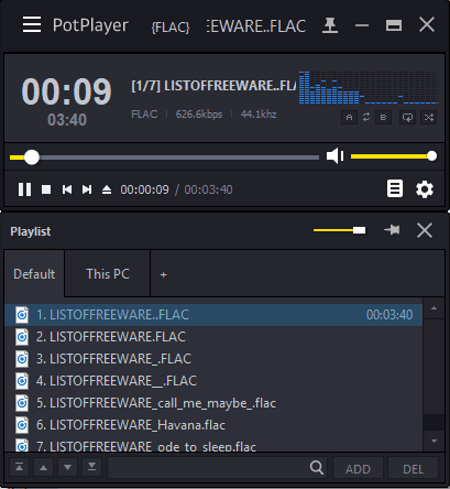Enable shuffle playback
The image size is (450, 489).
point(429,117)
